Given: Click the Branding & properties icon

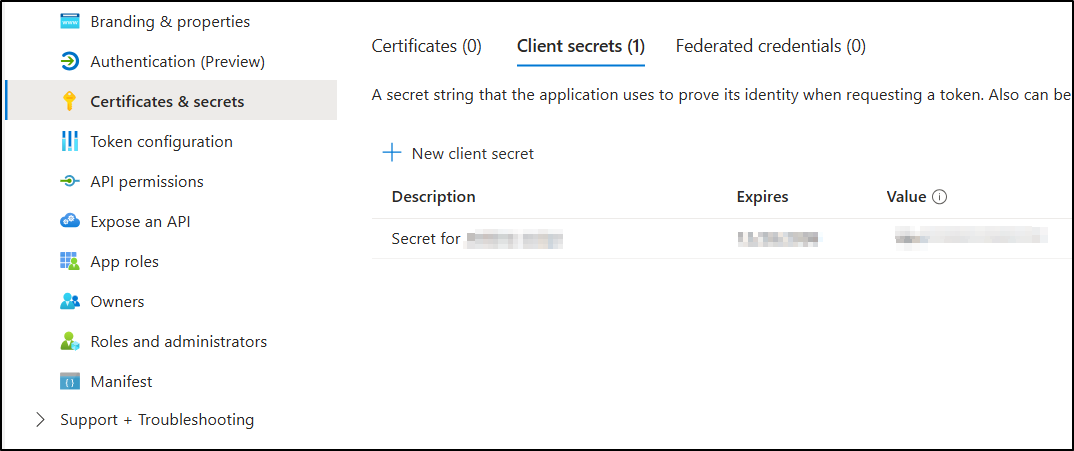Looking at the screenshot, I should 70,22.
